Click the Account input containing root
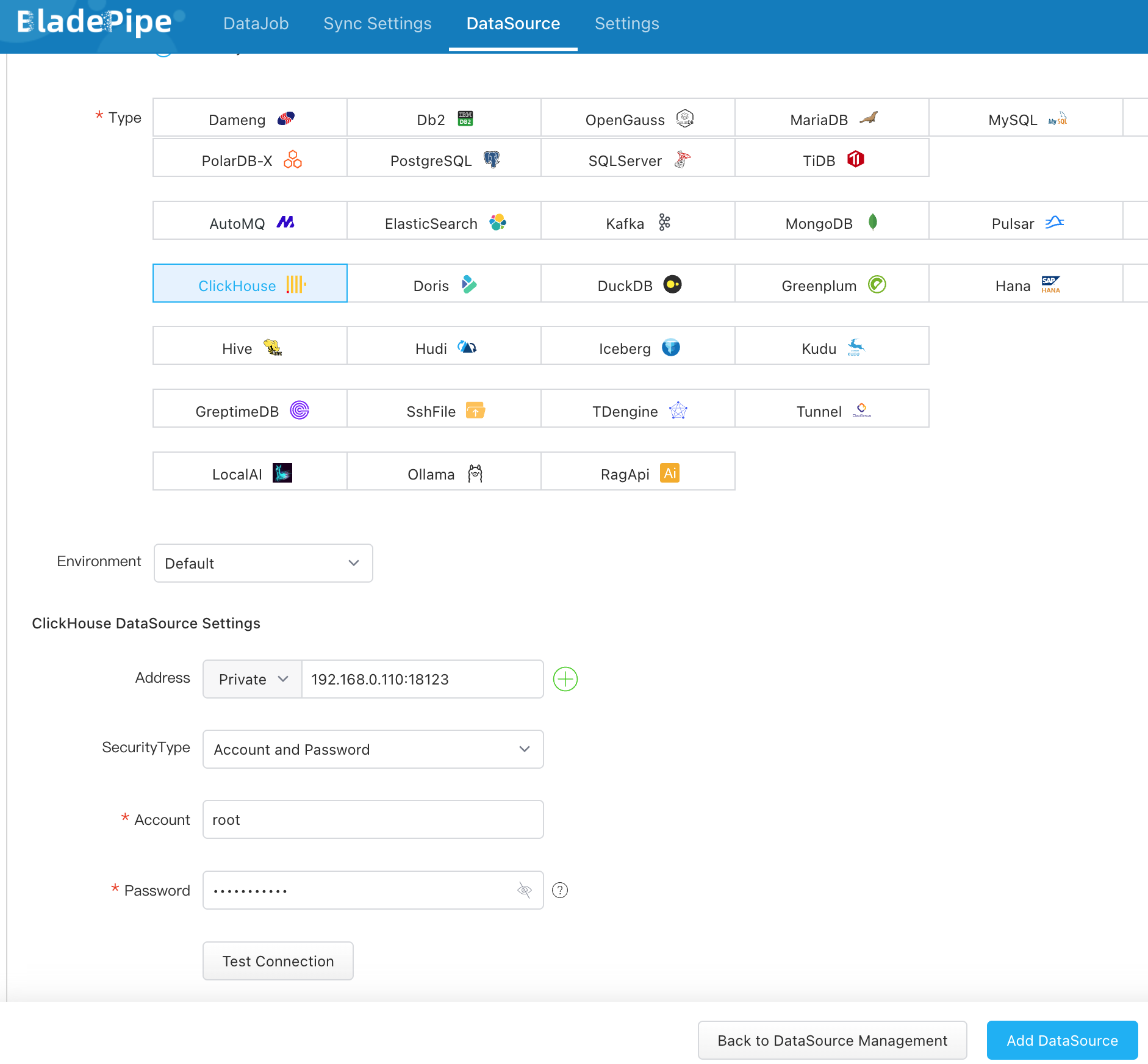The width and height of the screenshot is (1148, 1064). [x=373, y=819]
